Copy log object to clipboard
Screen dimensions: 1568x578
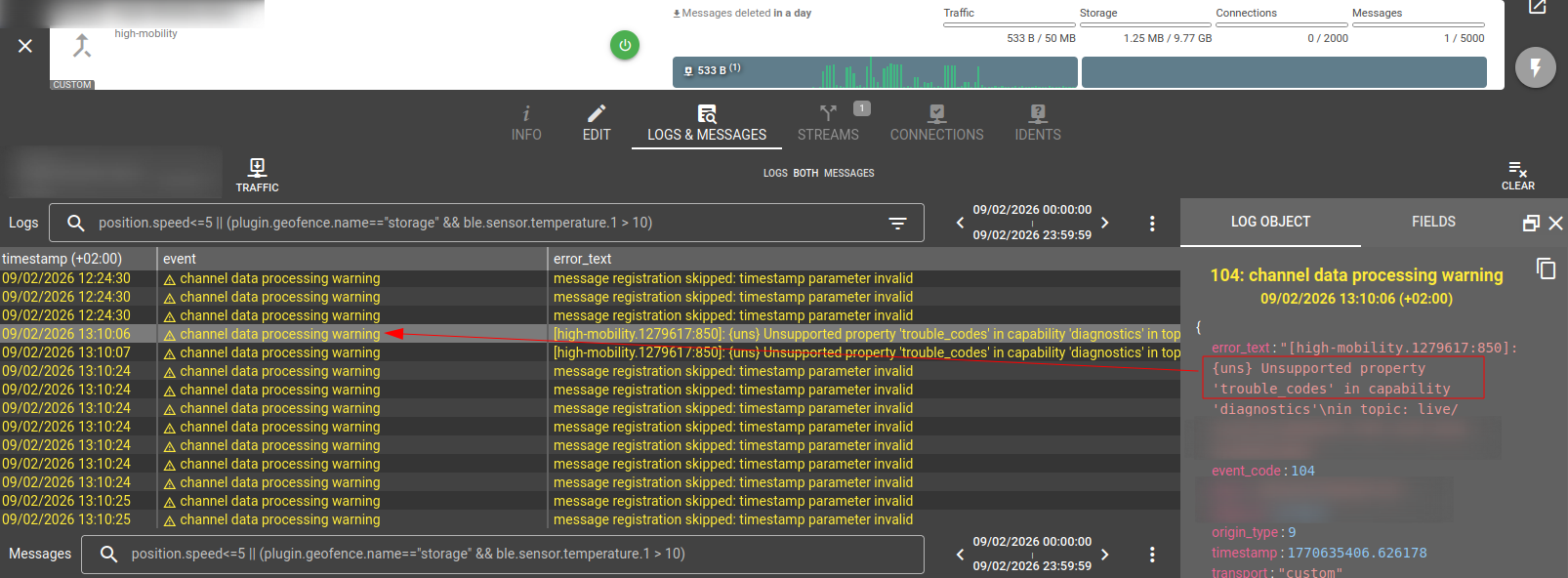coord(1546,268)
